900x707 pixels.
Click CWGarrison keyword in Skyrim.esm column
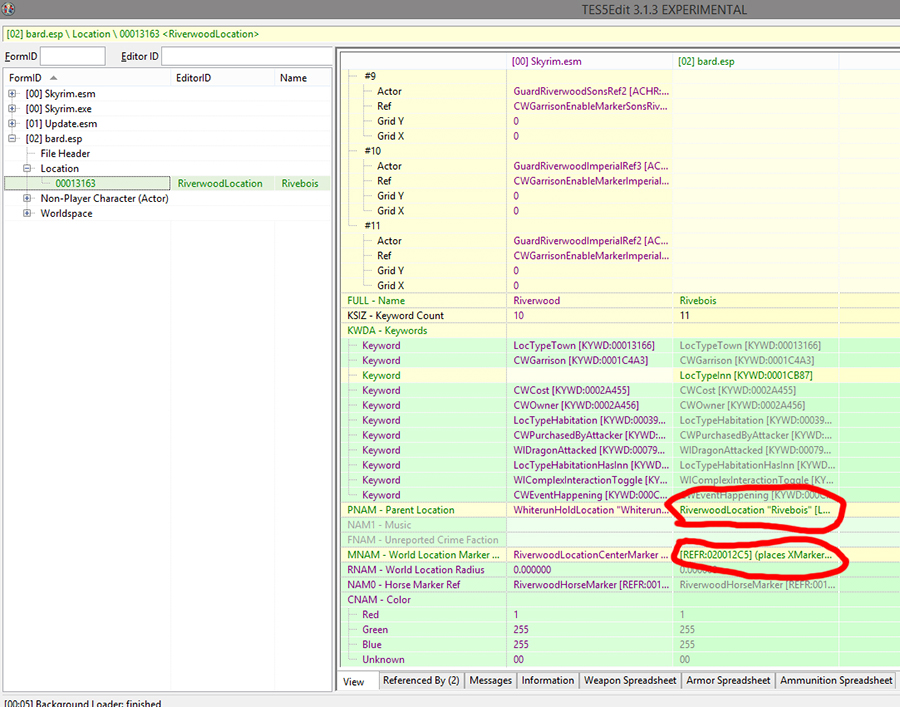(x=580, y=360)
